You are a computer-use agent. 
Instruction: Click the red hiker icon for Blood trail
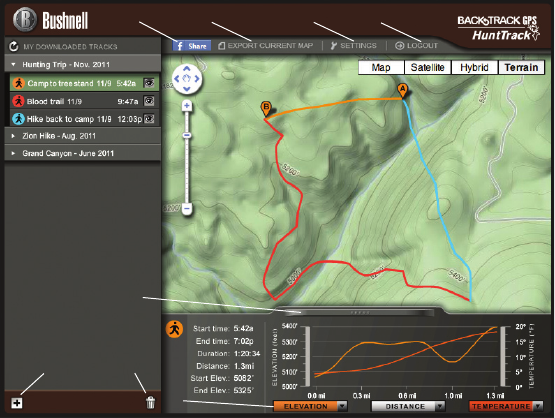(x=18, y=101)
